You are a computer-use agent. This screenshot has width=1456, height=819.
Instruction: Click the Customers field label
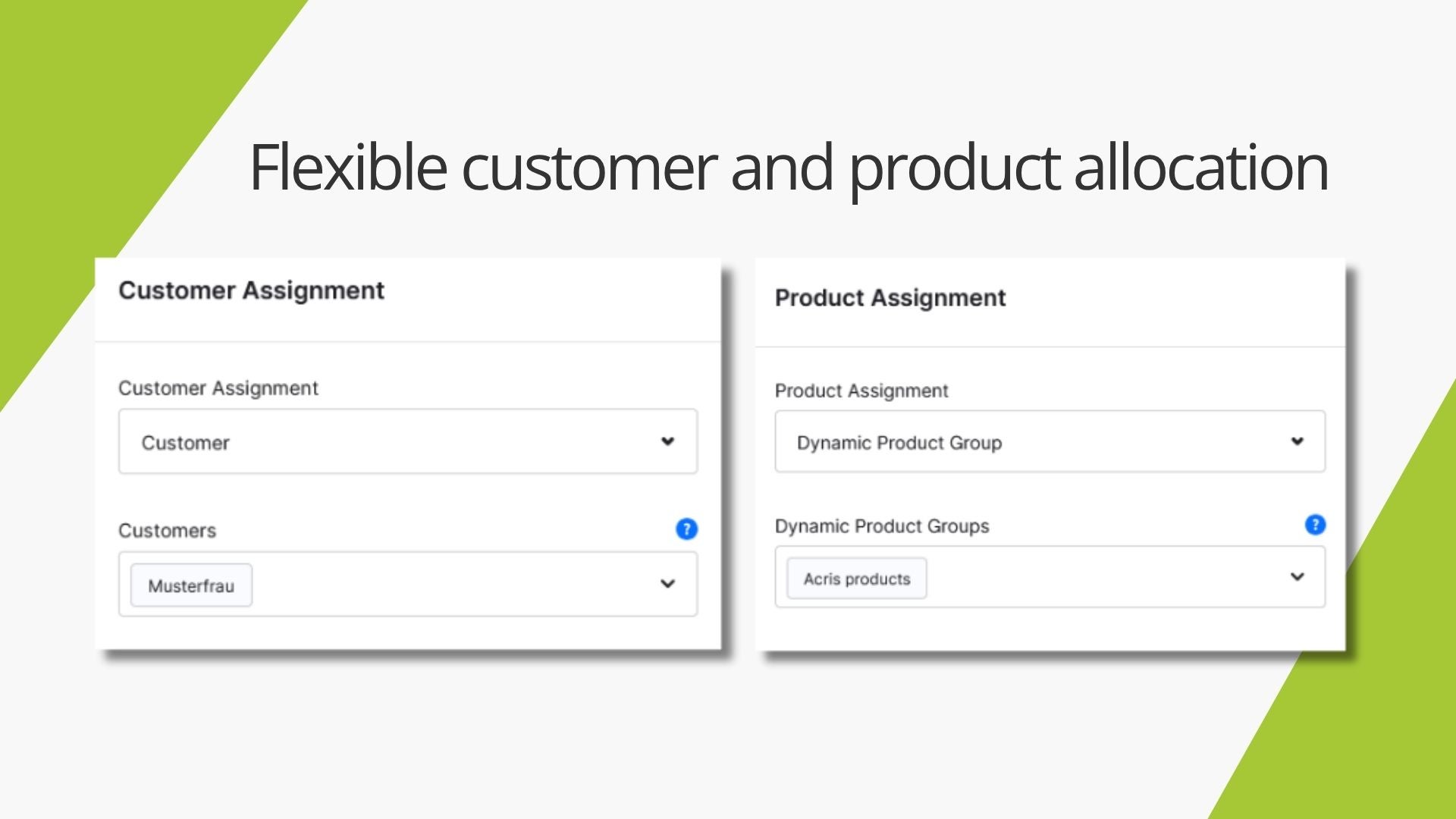pos(167,531)
